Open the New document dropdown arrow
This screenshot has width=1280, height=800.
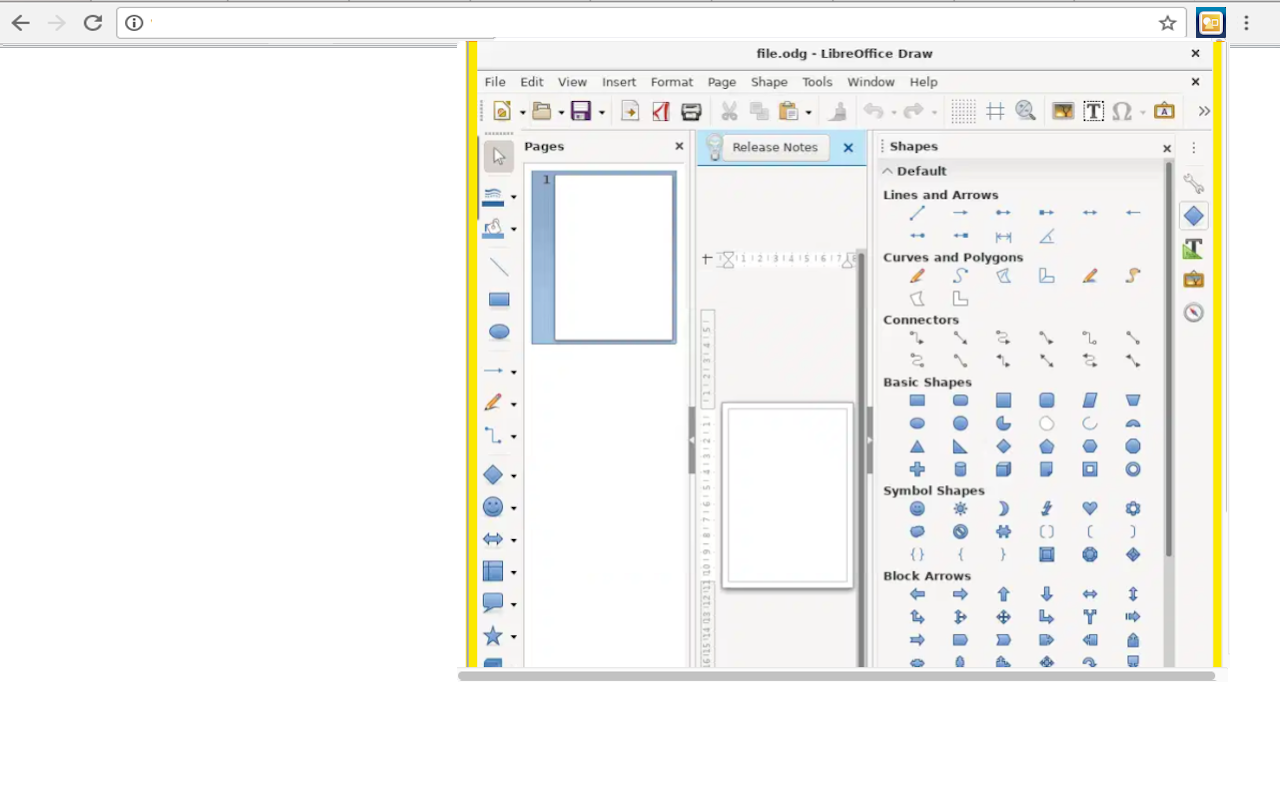pos(522,113)
